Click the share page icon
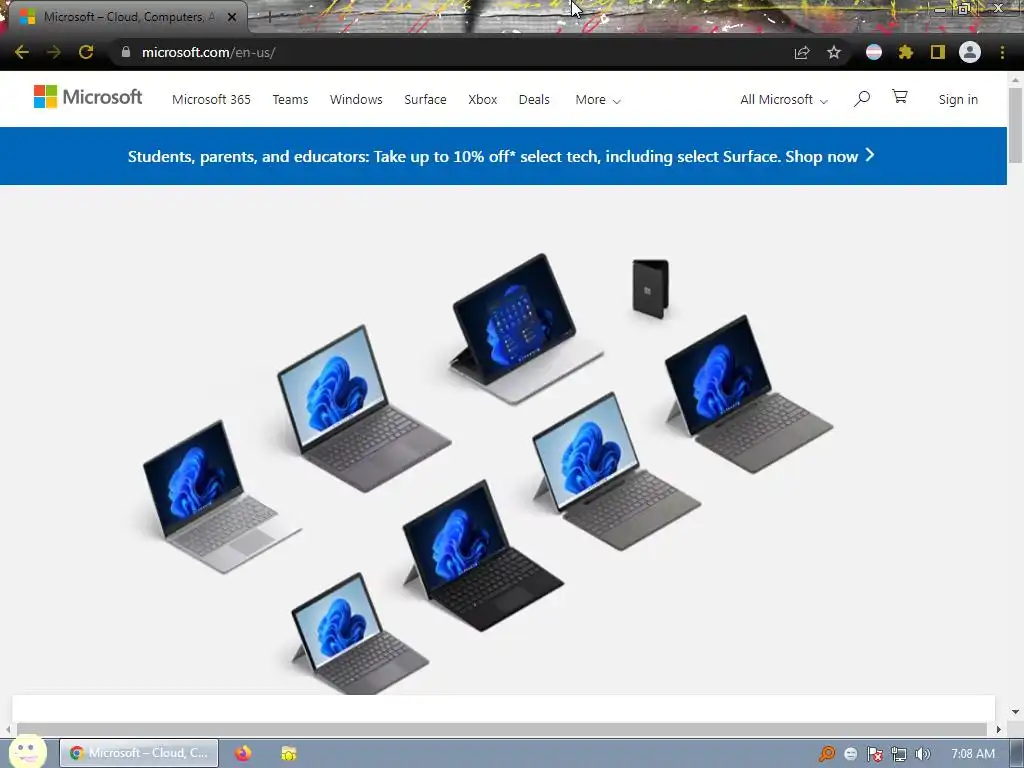 pyautogui.click(x=802, y=52)
